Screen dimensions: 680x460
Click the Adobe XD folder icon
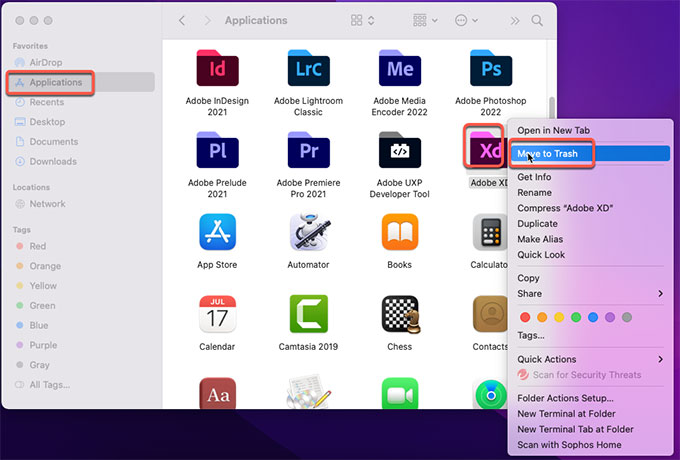[487, 148]
